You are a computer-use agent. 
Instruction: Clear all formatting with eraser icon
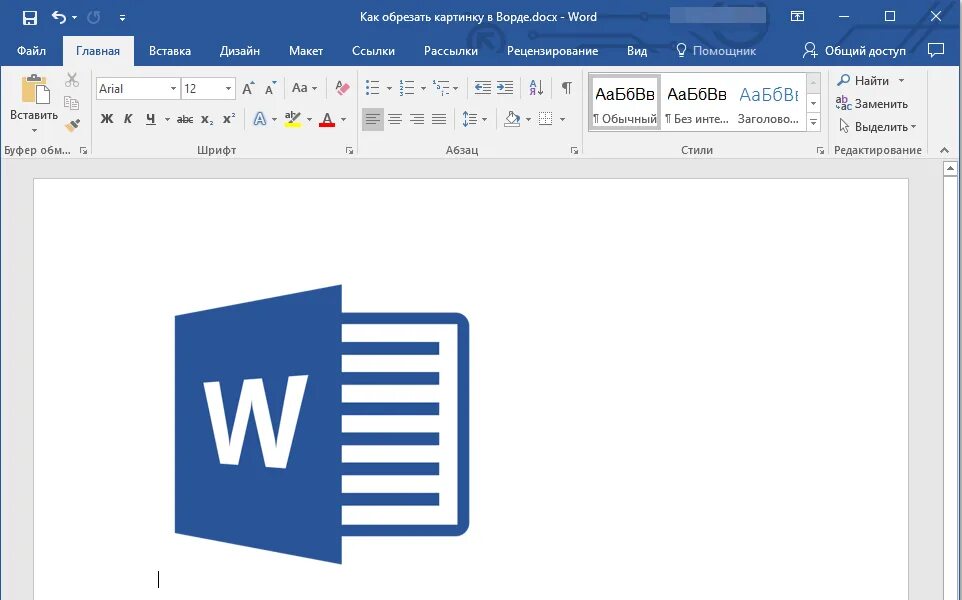click(x=342, y=88)
